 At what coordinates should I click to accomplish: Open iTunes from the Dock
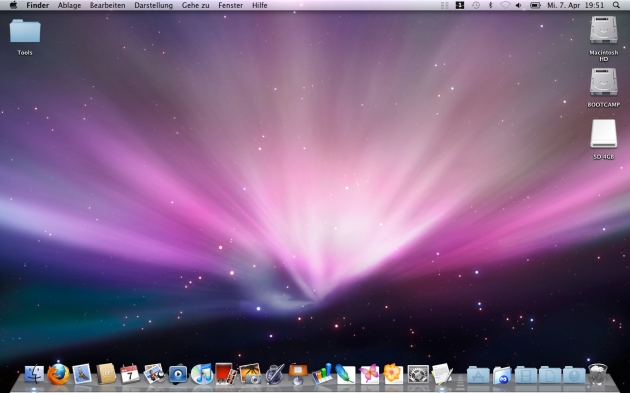[x=202, y=374]
